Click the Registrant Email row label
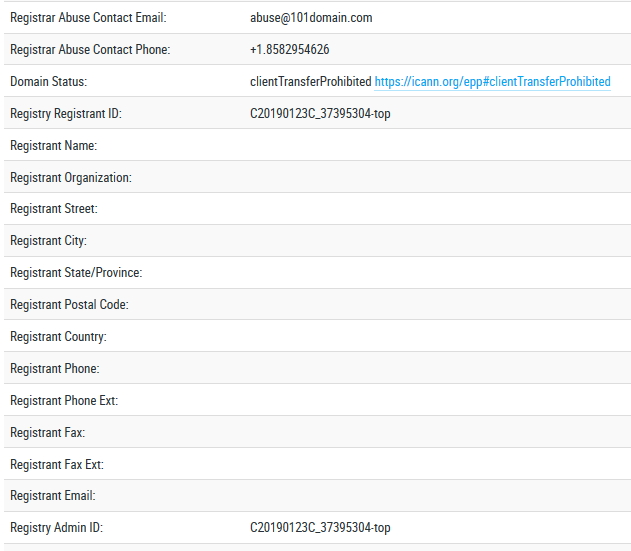This screenshot has height=551, width=631. [53, 496]
